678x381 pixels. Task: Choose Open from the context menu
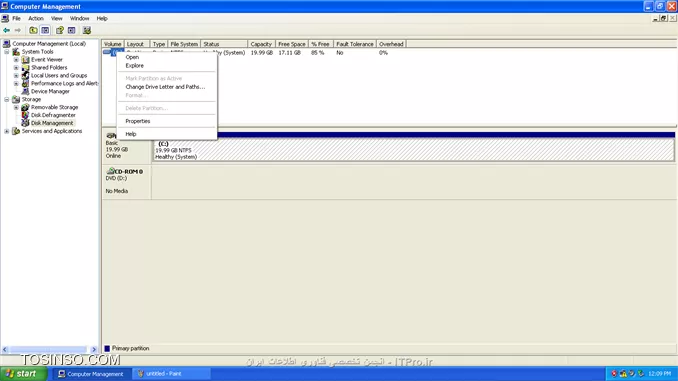(167, 57)
